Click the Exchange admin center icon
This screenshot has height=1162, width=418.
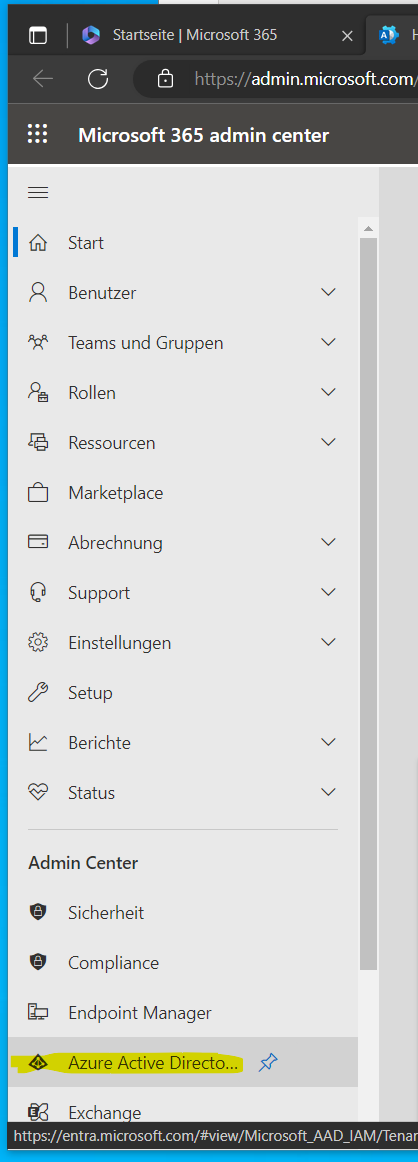point(38,1113)
